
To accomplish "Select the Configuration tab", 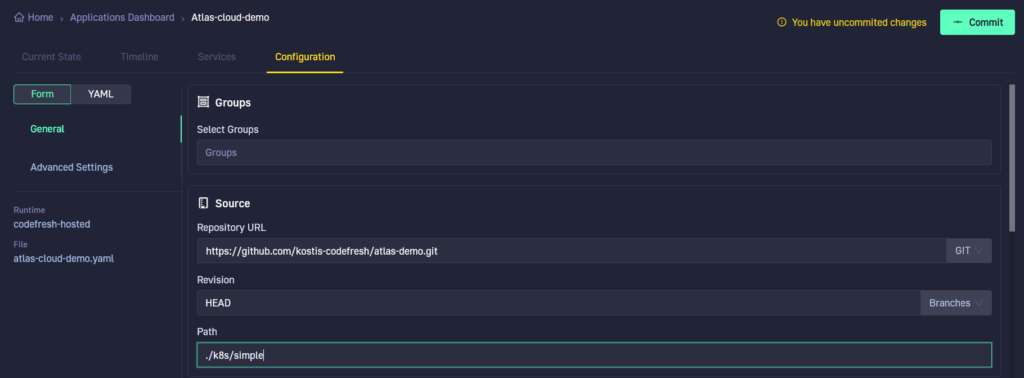I will click(305, 57).
